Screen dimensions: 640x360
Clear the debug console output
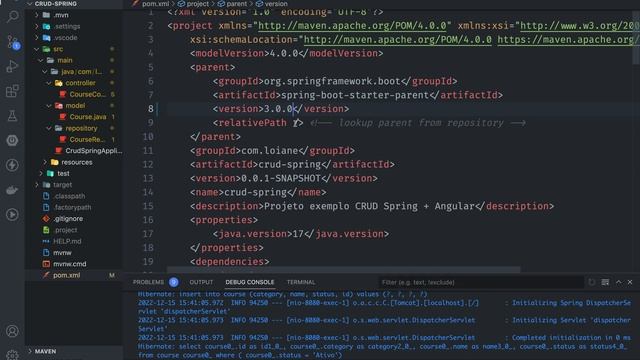(605, 282)
